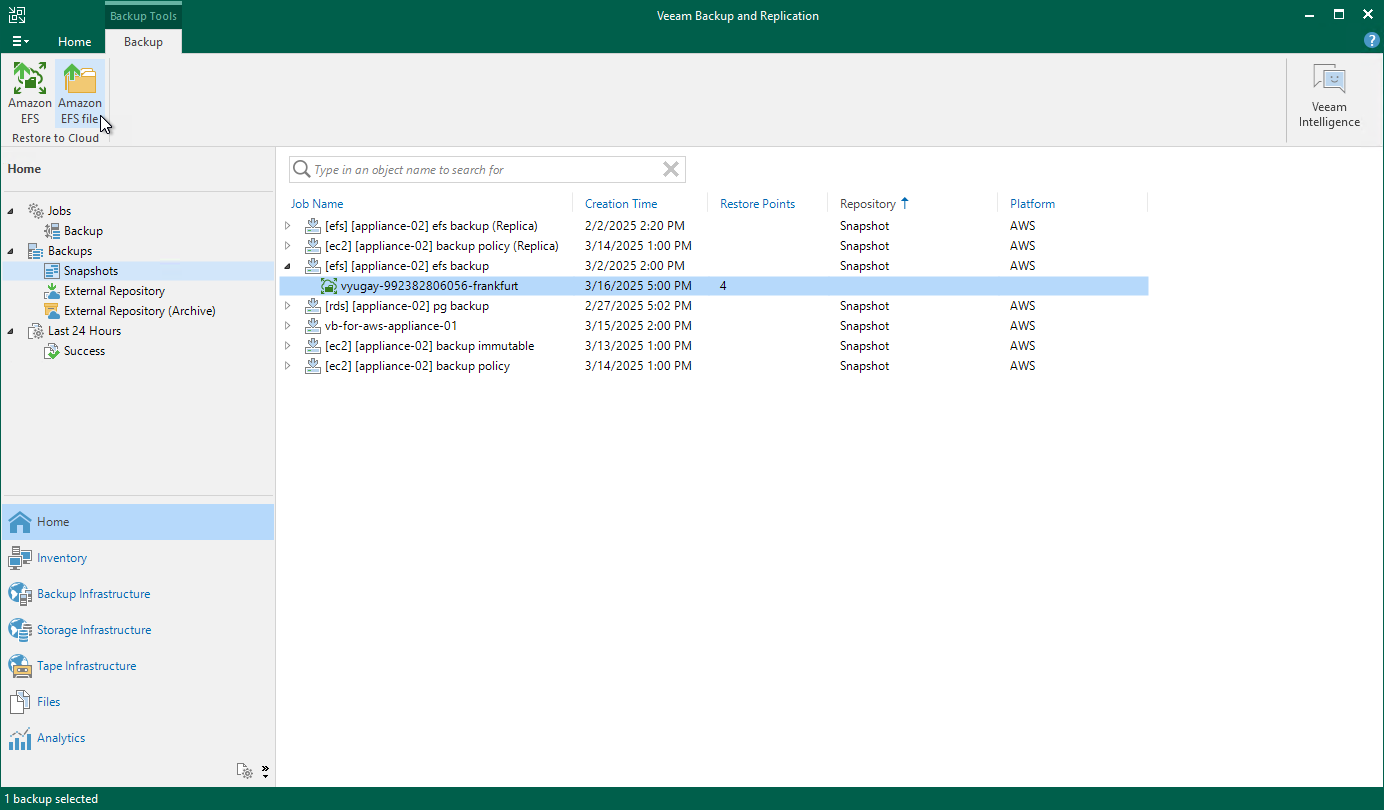Click the 3/16/2025 5:00 PM creation time
1384x810 pixels.
(x=638, y=286)
